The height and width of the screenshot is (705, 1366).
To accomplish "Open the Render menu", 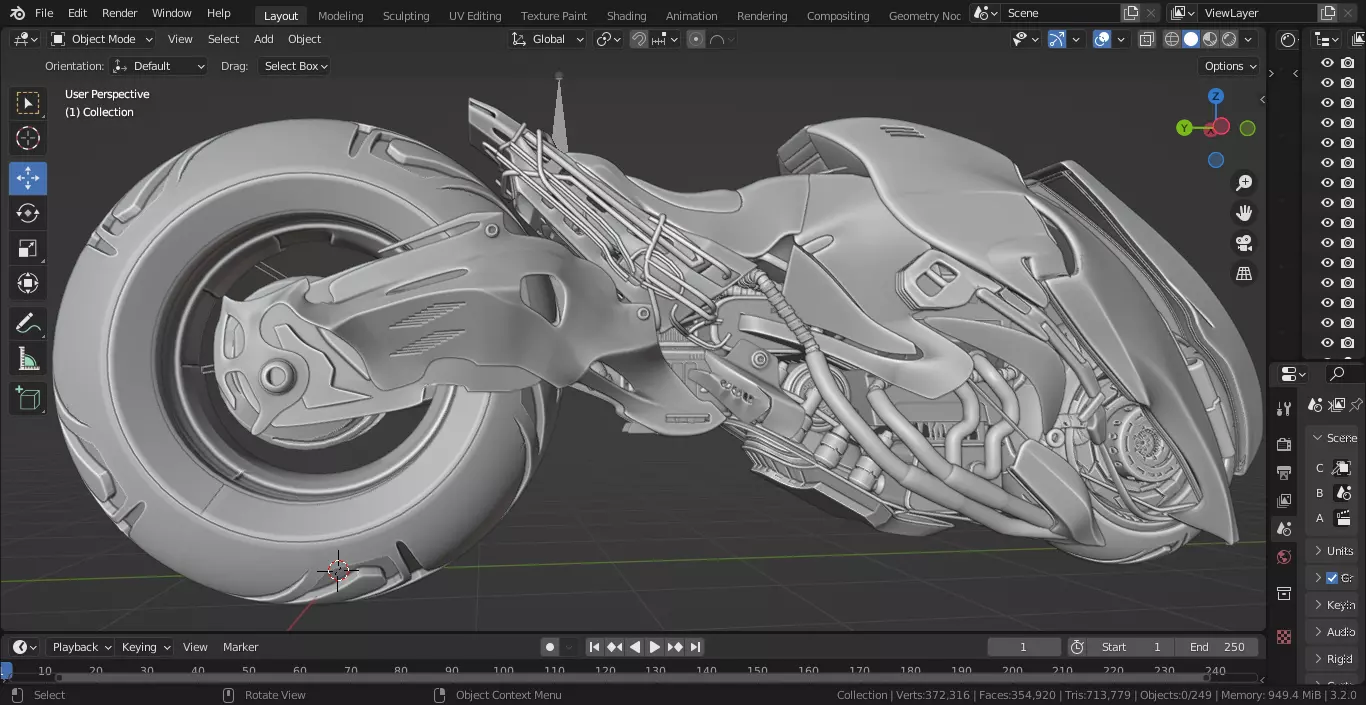I will [120, 13].
